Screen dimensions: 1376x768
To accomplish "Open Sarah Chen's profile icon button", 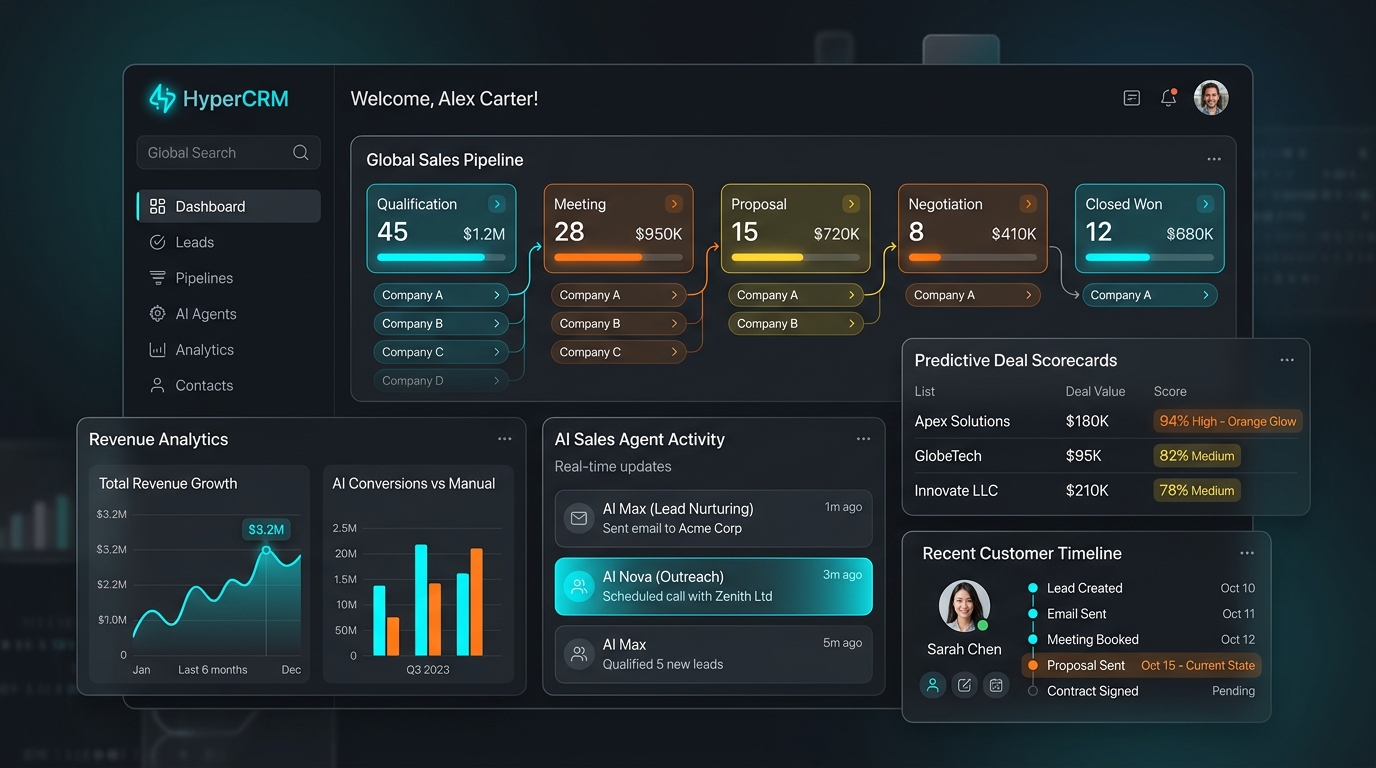I will 933,685.
